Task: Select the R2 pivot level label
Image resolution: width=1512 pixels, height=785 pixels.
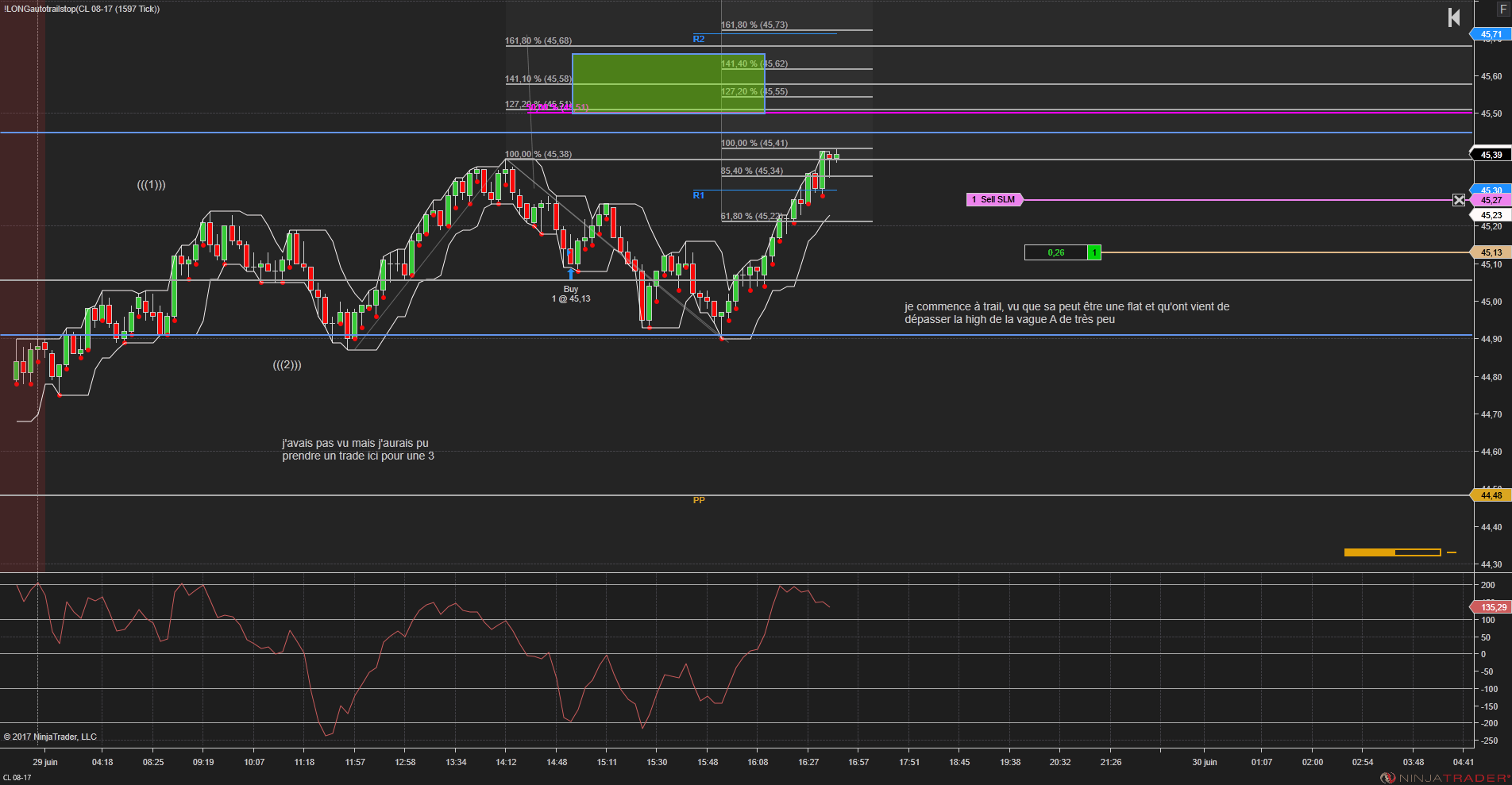Action: (x=699, y=39)
